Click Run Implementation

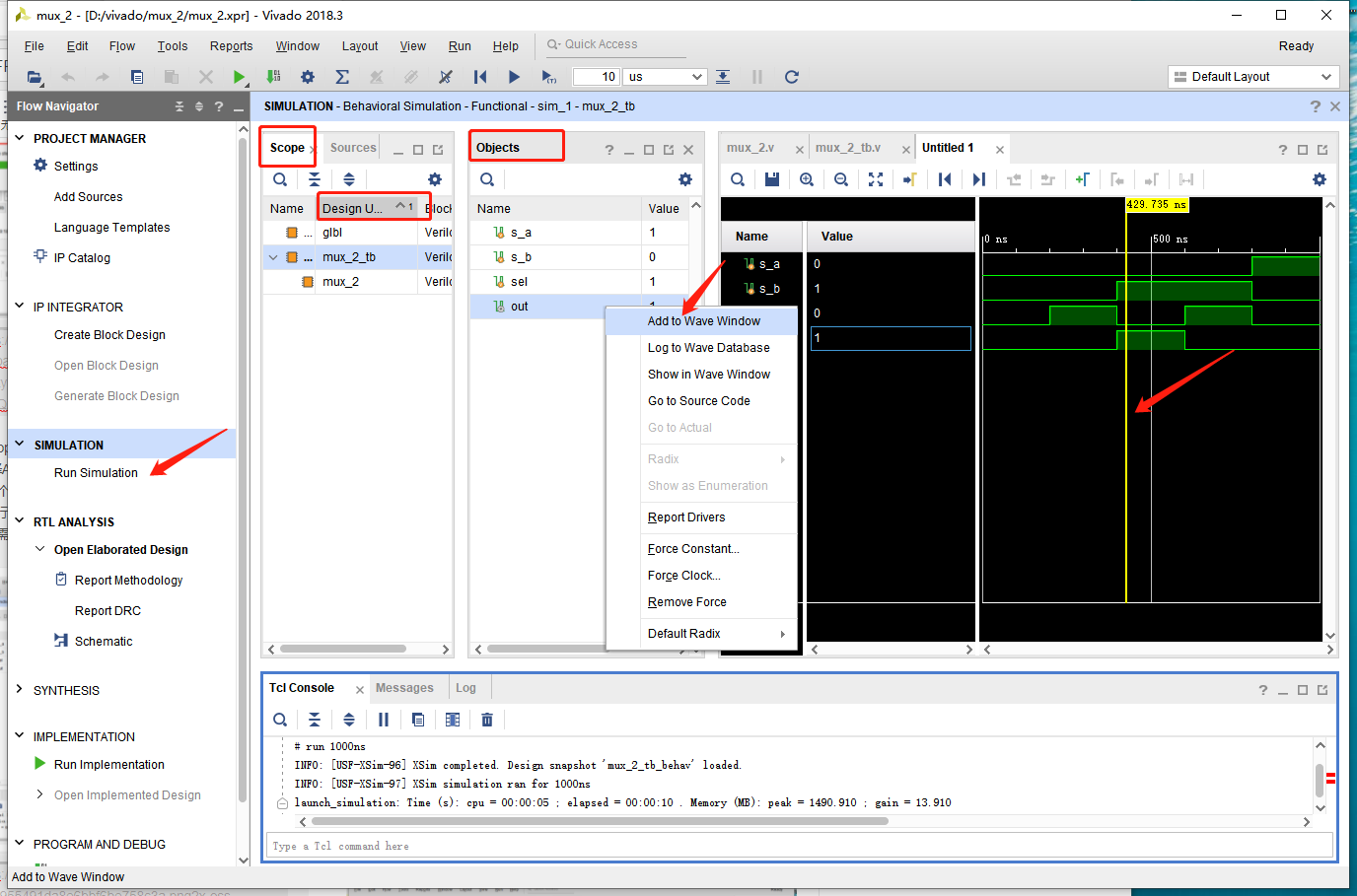[x=109, y=765]
